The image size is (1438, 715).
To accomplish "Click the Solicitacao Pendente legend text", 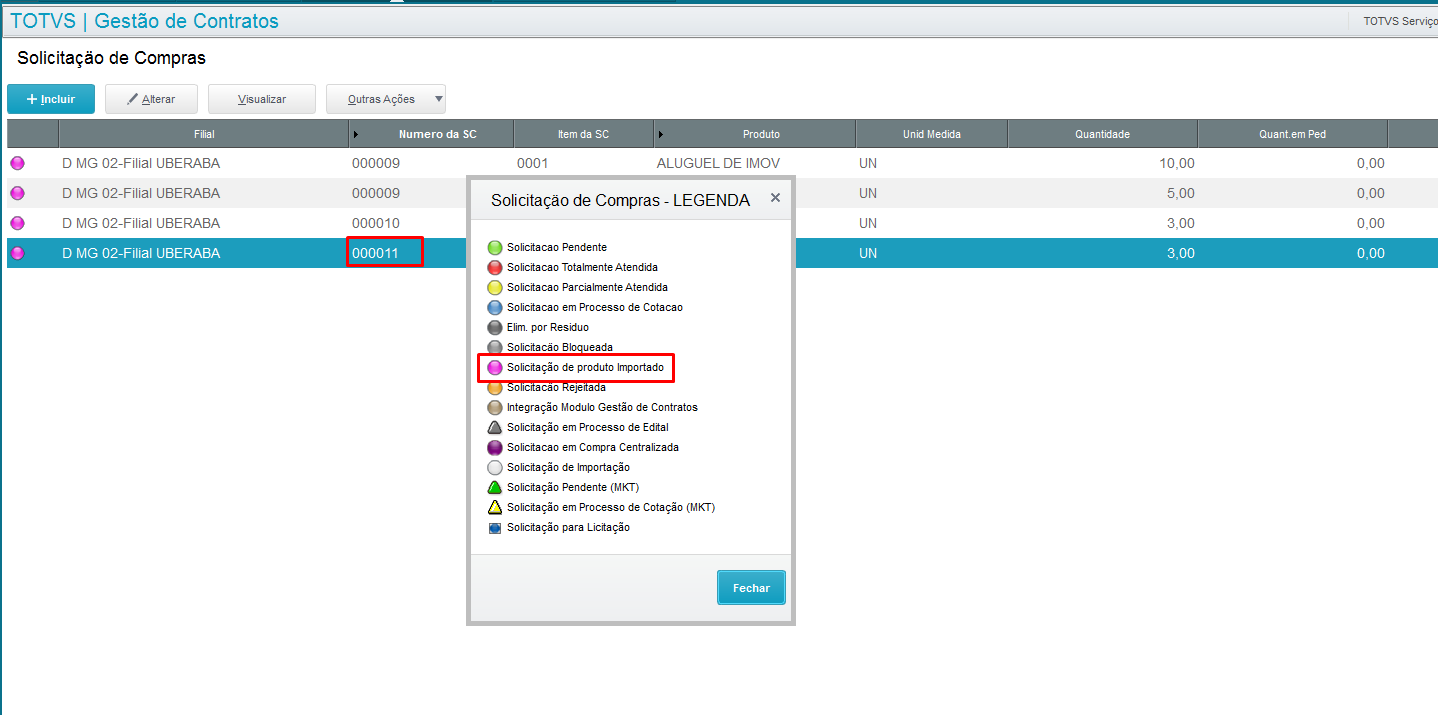I will [556, 247].
